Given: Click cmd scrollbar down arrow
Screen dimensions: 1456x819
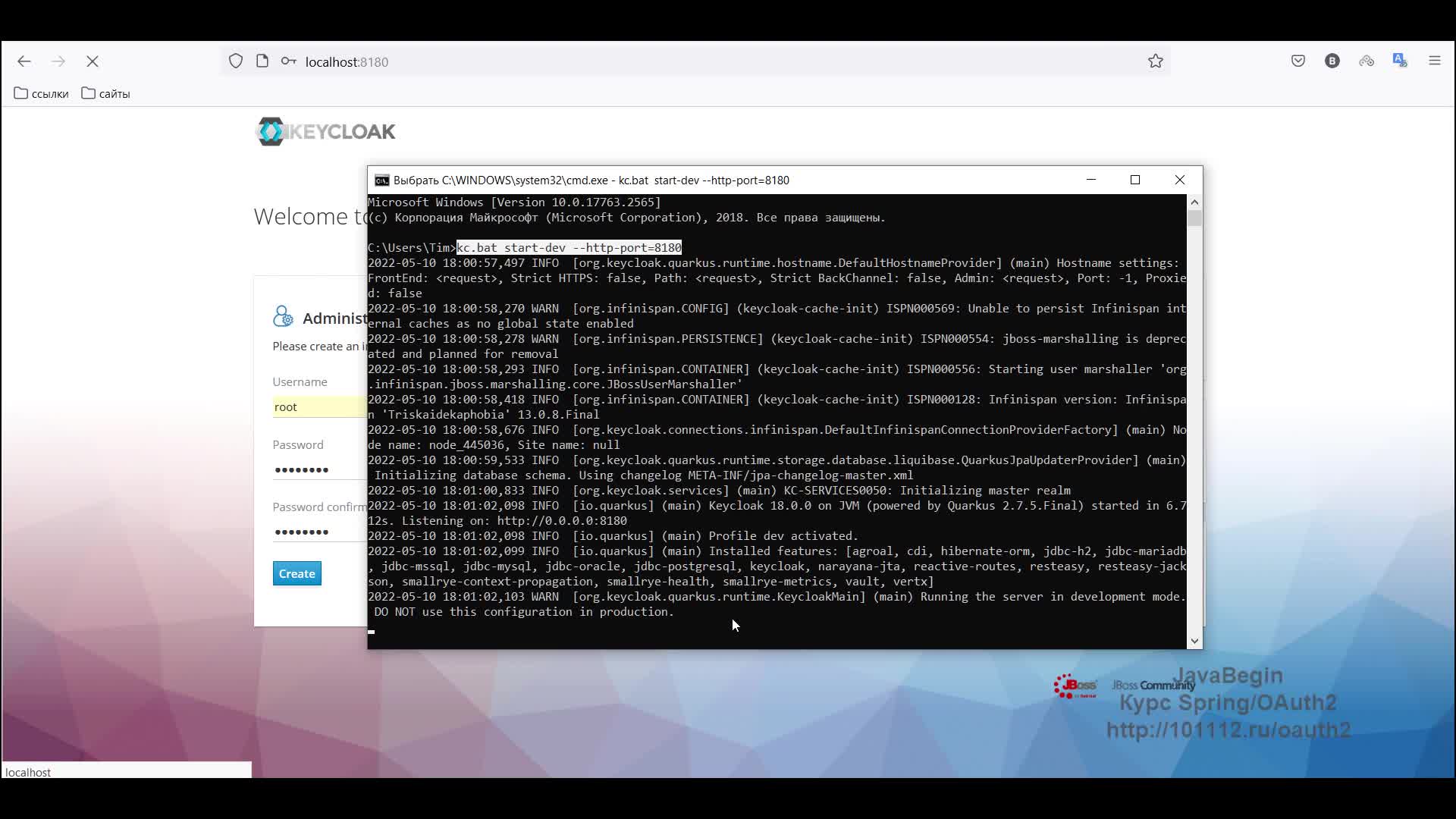Looking at the screenshot, I should (1195, 642).
